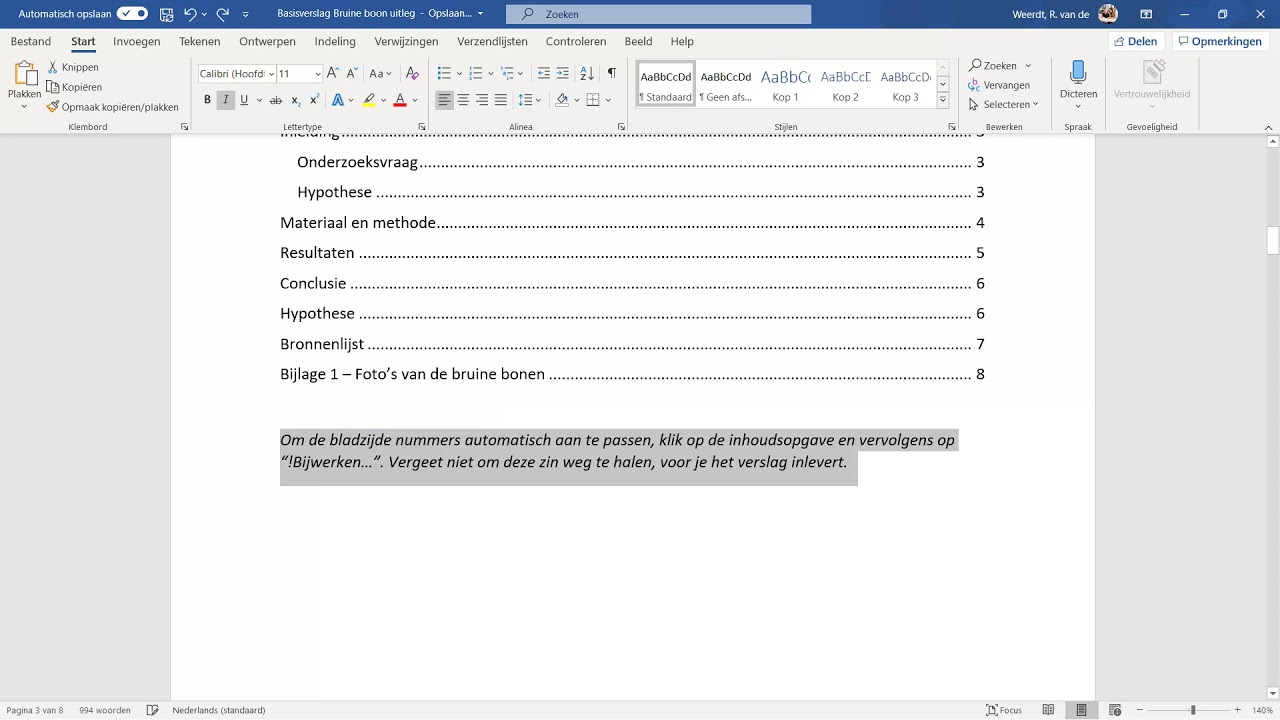This screenshot has width=1280, height=720.
Task: Decrease font size with the shrink-font icon
Action: coord(351,74)
